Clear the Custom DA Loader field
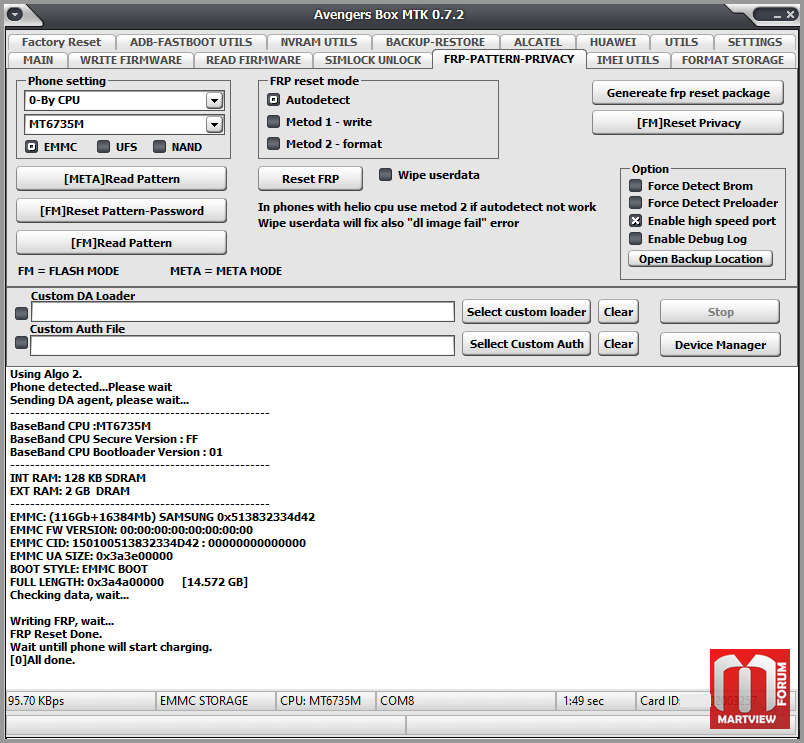 coord(618,312)
